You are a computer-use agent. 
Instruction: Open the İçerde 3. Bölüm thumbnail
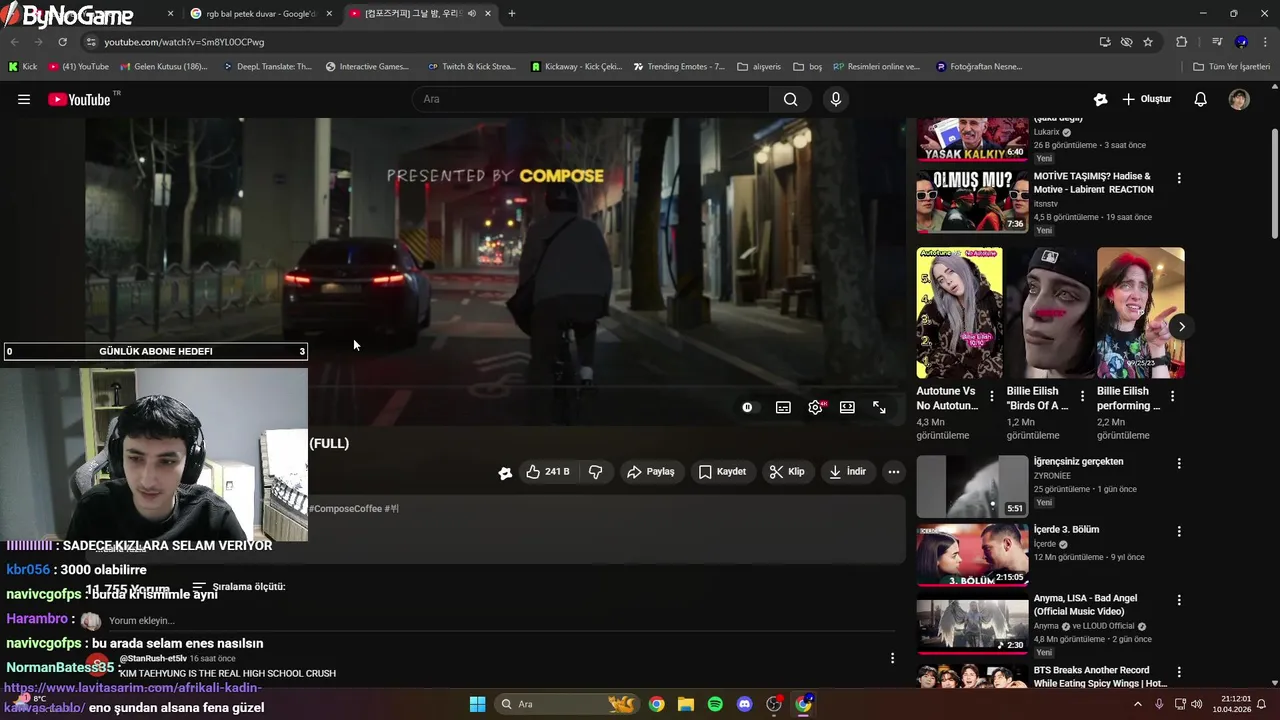tap(972, 555)
